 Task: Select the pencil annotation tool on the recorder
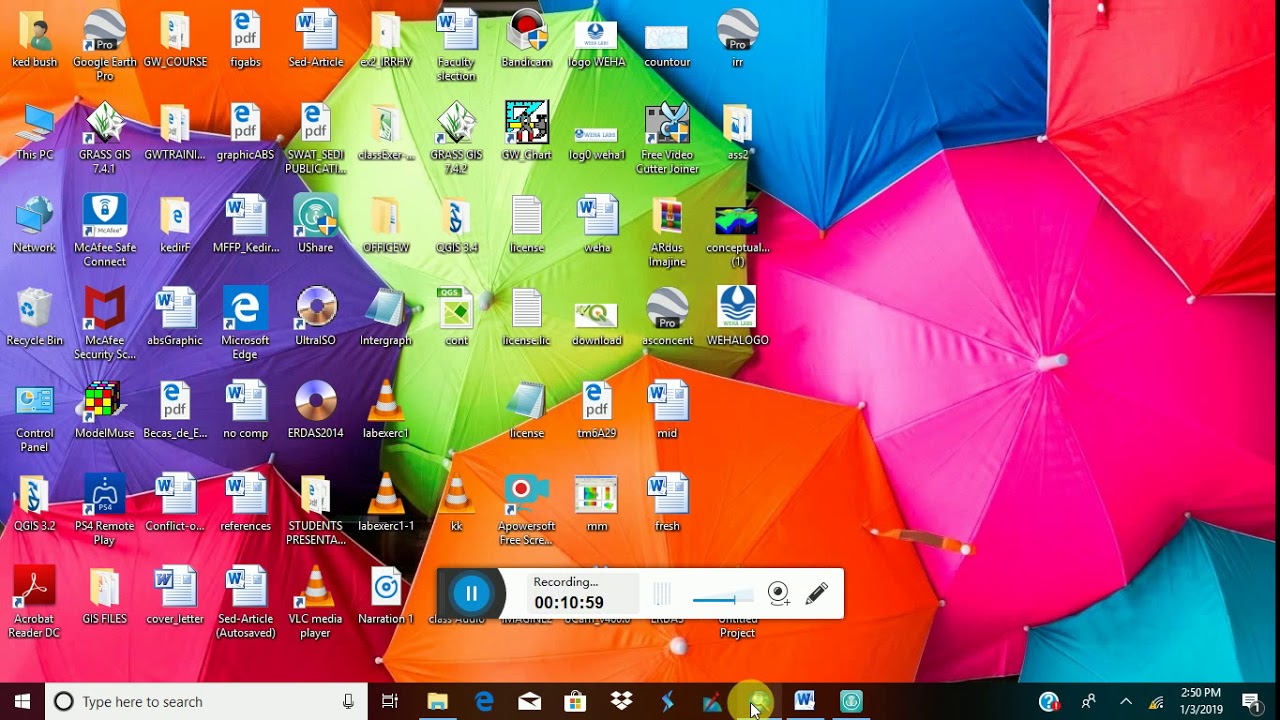click(x=817, y=593)
